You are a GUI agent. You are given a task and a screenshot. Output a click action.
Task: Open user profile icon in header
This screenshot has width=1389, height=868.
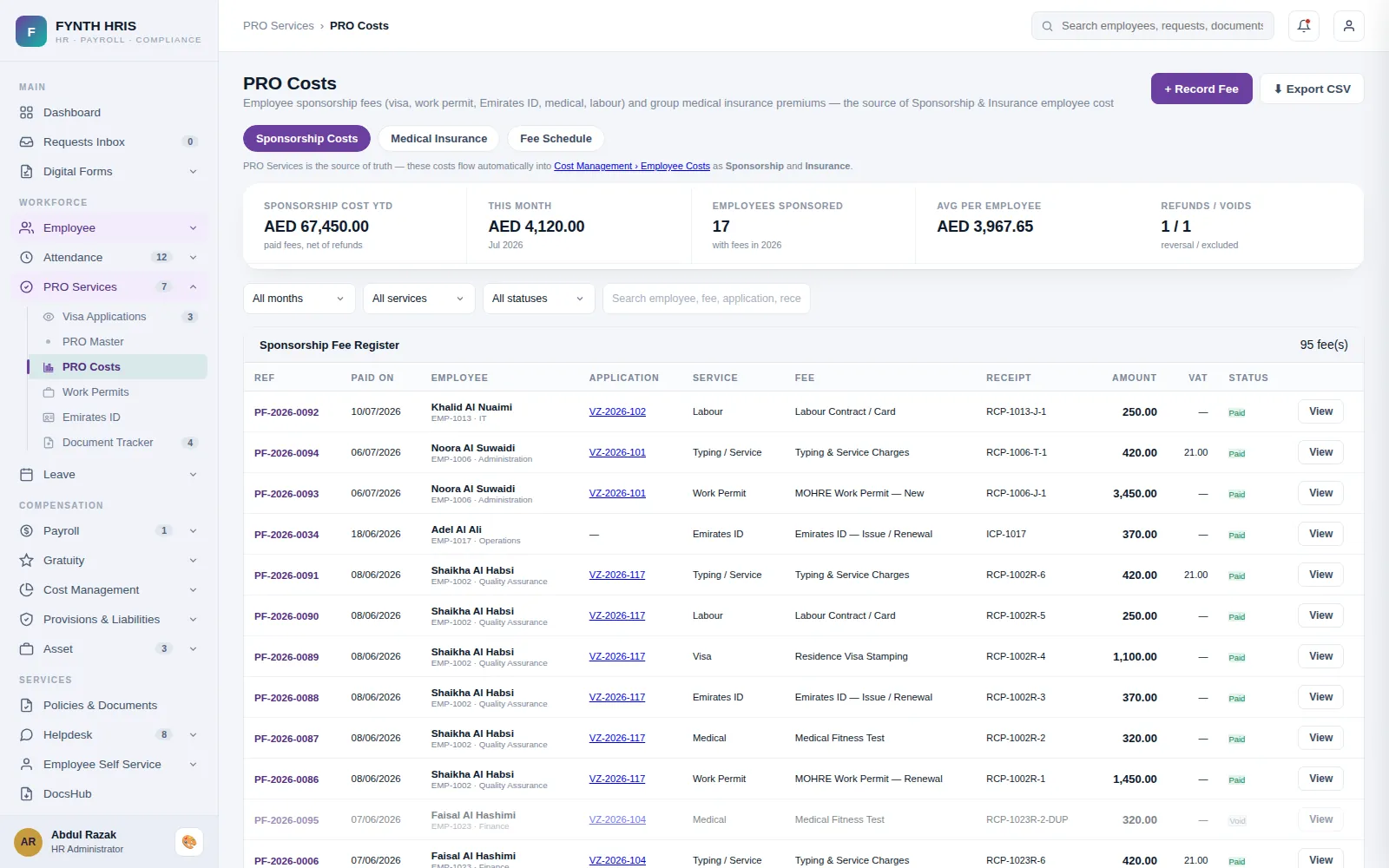(1349, 26)
